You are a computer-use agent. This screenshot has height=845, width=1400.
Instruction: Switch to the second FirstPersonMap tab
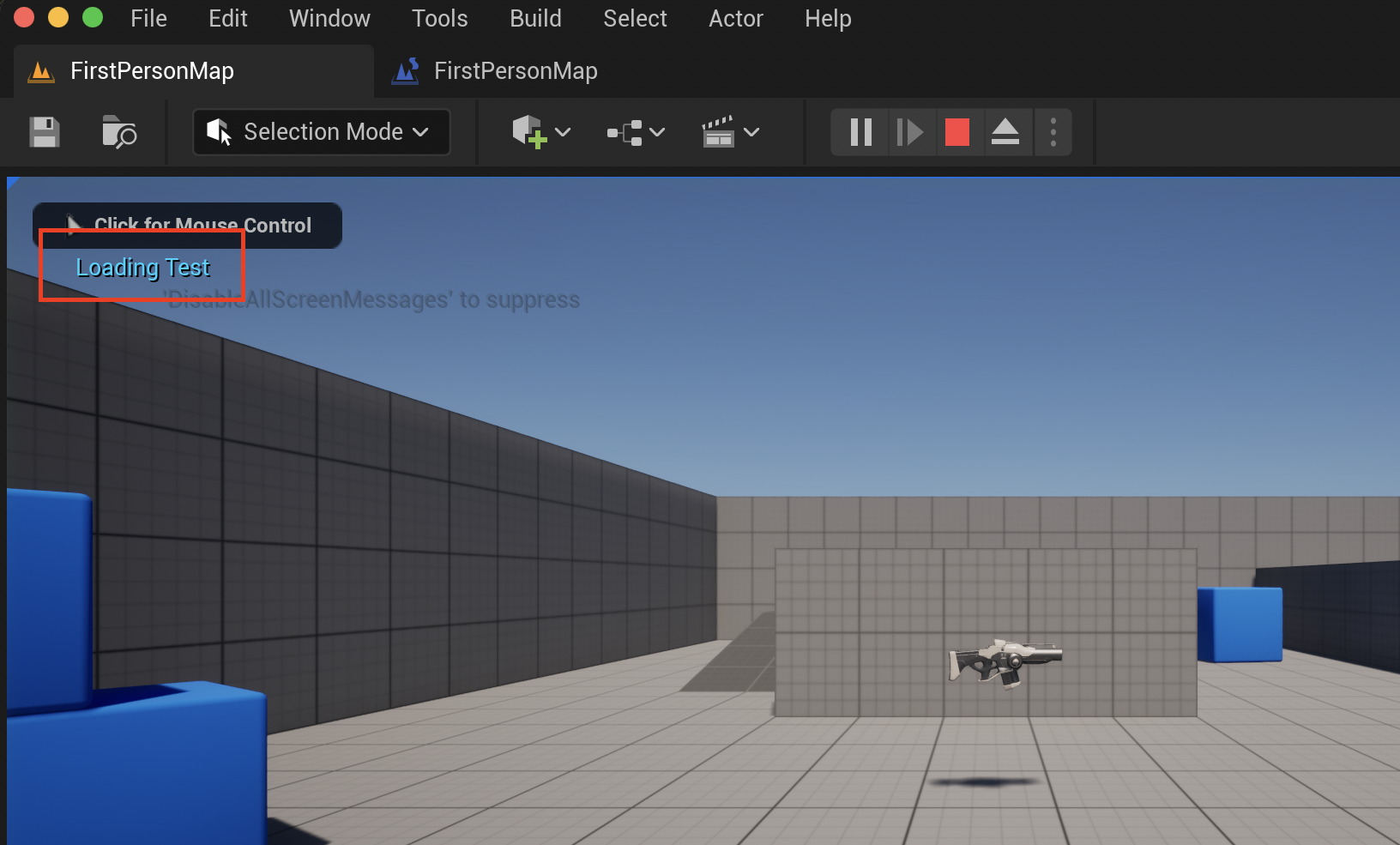point(515,71)
